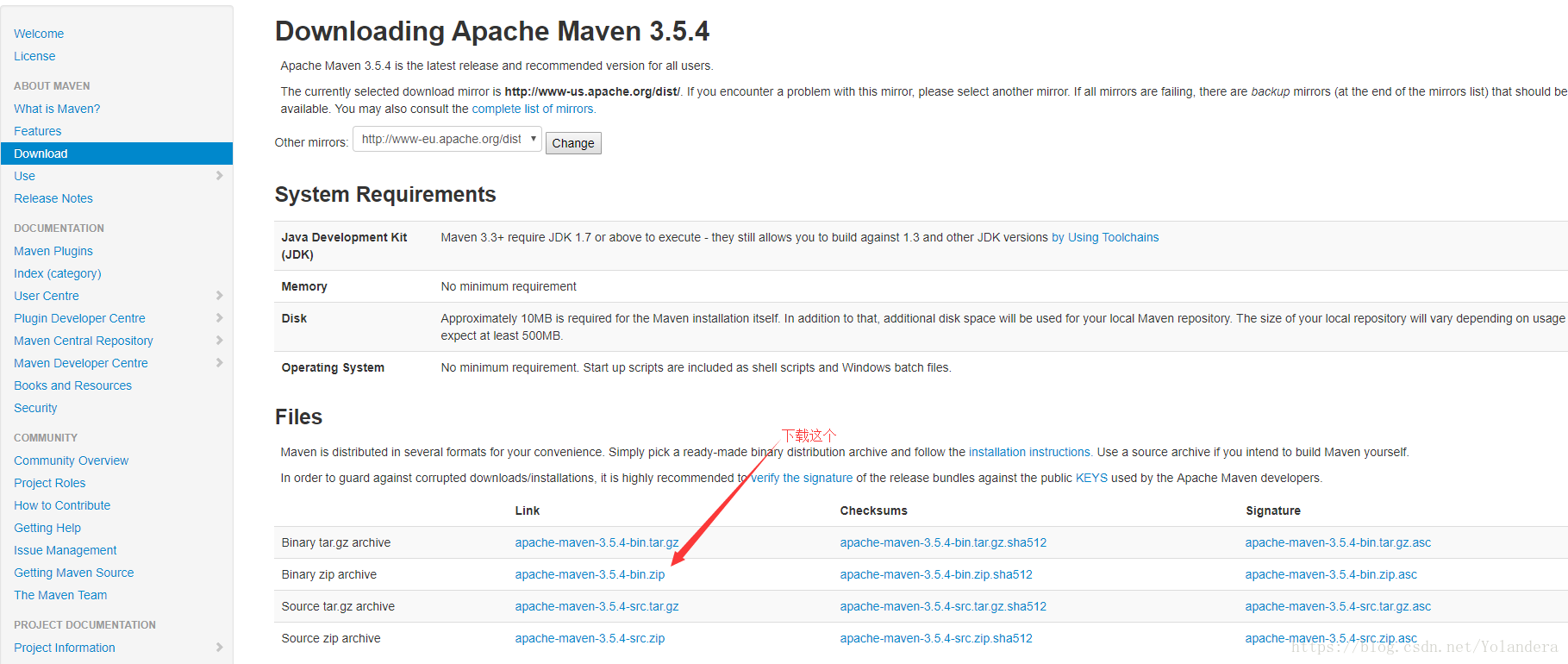Open by Using Toolchains link
This screenshot has width=1568, height=664.
1105,237
